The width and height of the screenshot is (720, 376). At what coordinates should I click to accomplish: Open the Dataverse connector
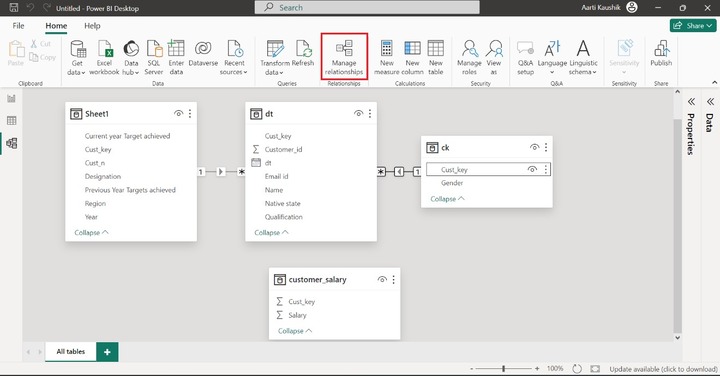[x=203, y=53]
